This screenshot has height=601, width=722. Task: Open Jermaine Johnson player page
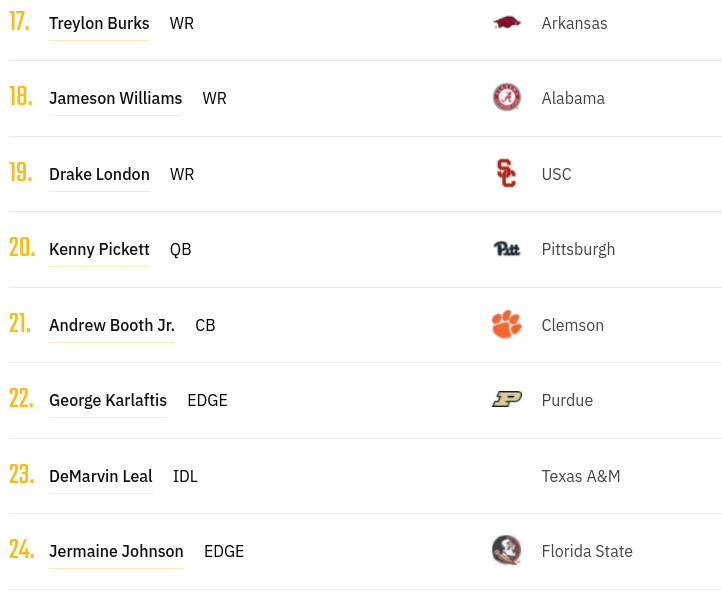point(116,551)
